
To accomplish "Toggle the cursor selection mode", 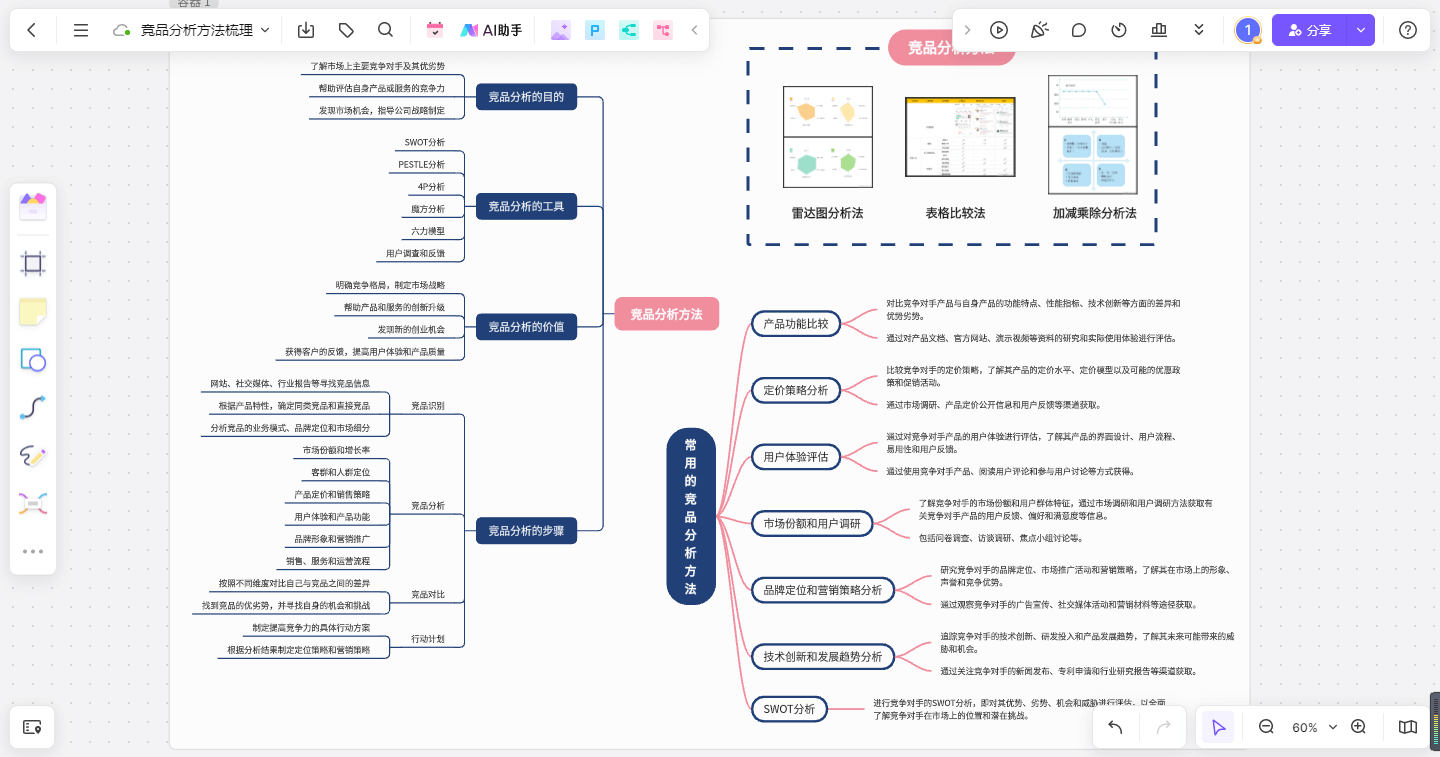I will [1218, 727].
